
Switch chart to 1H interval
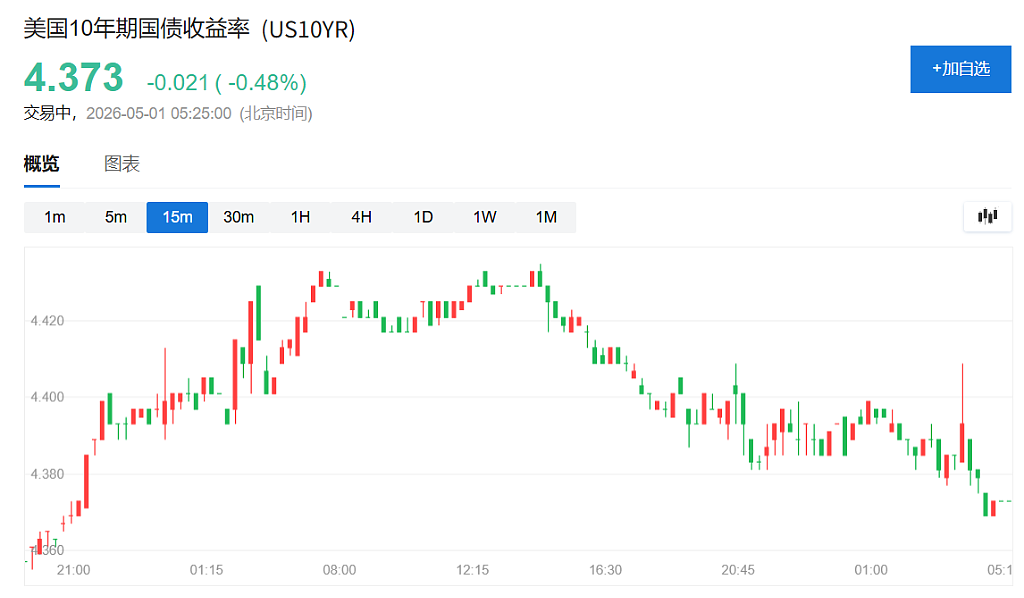pos(300,217)
